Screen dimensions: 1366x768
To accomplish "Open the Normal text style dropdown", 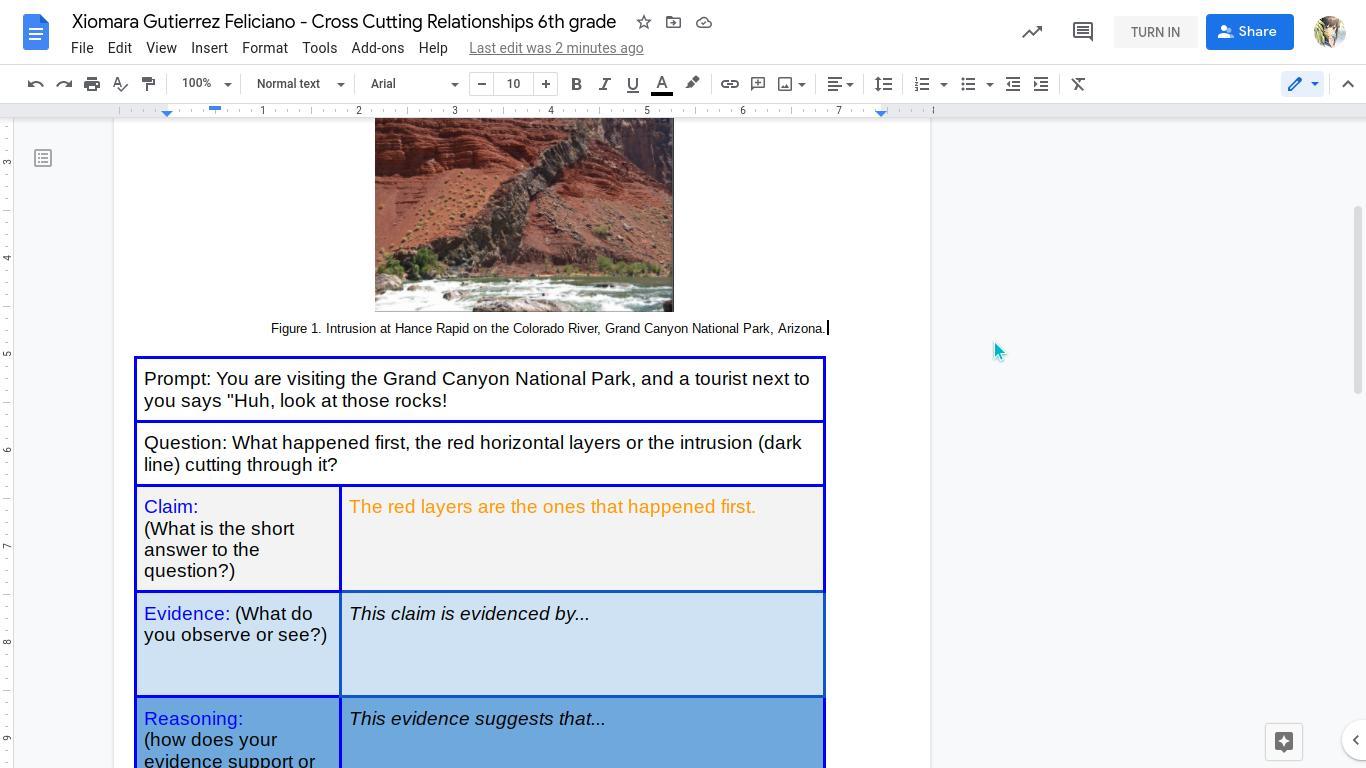I will click(300, 84).
